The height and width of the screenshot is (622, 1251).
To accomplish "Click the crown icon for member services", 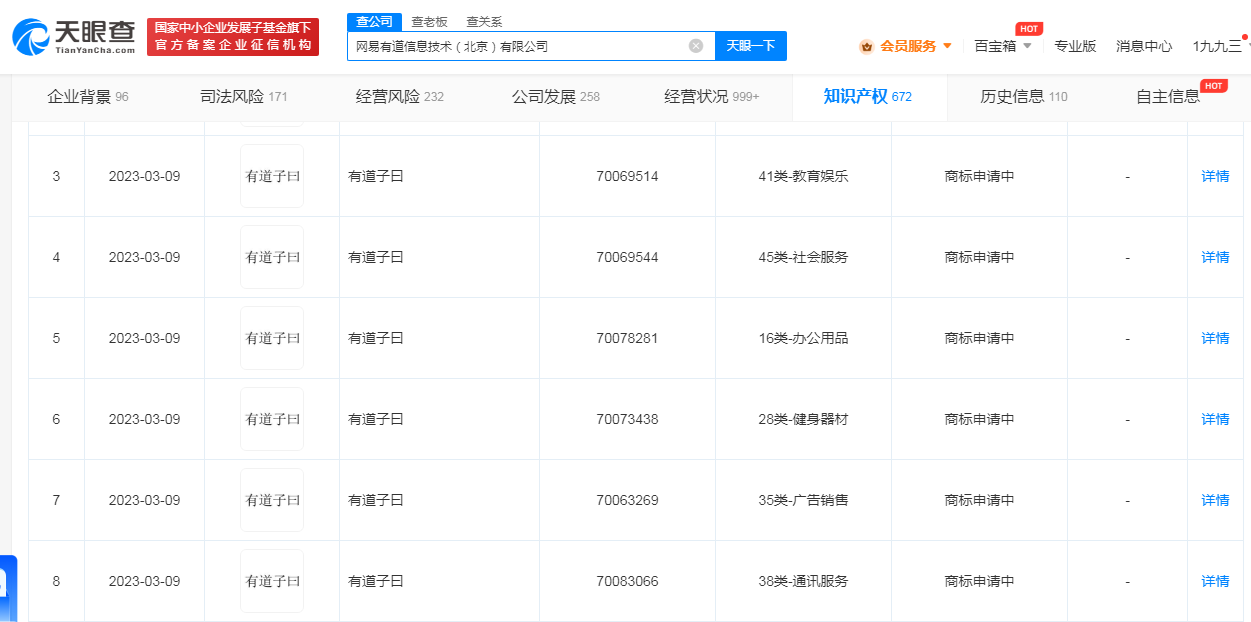I will point(866,46).
